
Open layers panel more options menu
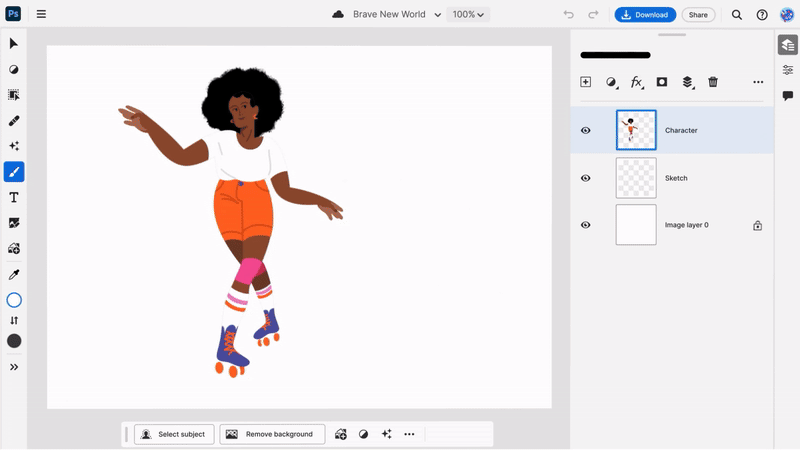click(x=758, y=82)
